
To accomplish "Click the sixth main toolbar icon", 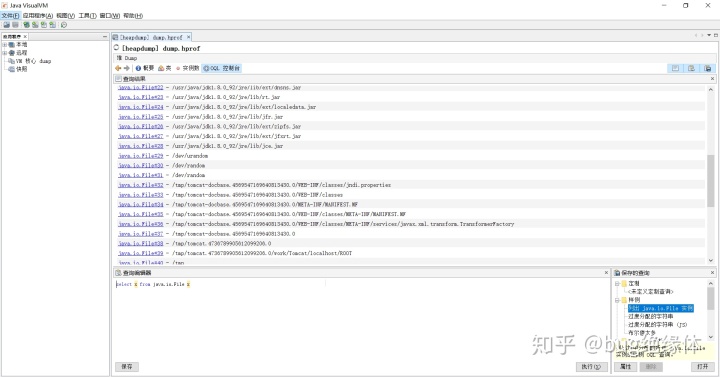I will 52,25.
